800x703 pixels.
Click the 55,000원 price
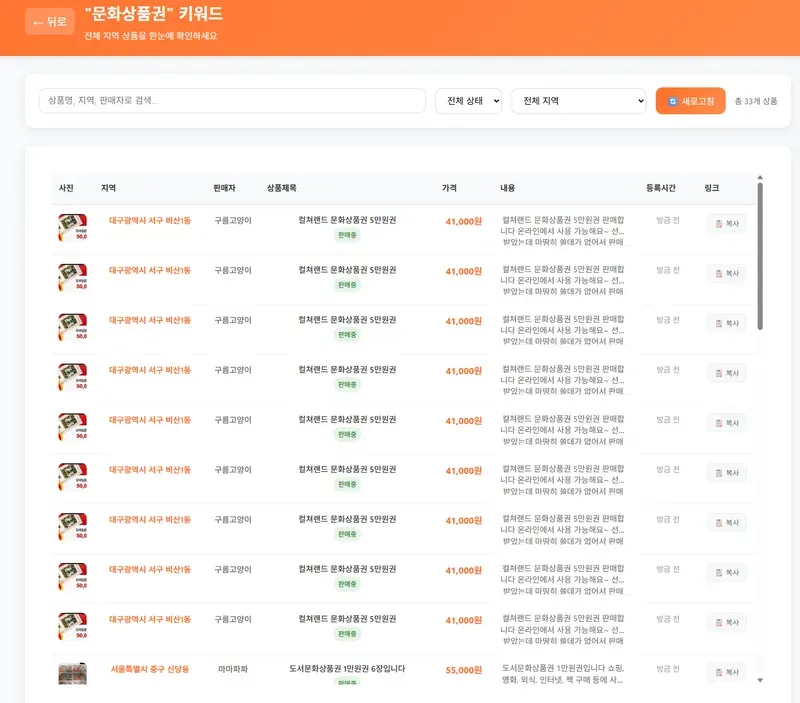463,670
